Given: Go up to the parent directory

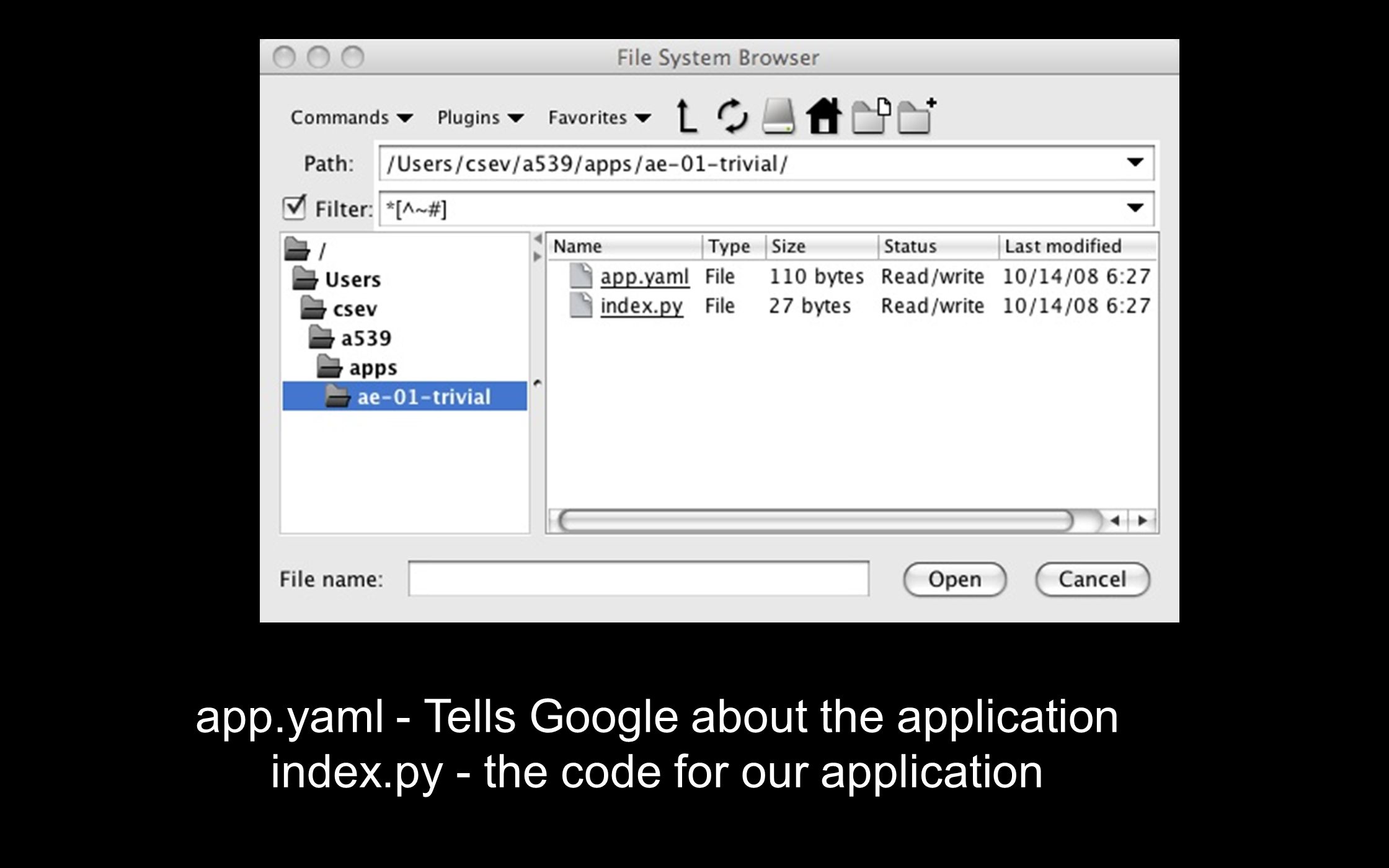Looking at the screenshot, I should click(x=686, y=116).
